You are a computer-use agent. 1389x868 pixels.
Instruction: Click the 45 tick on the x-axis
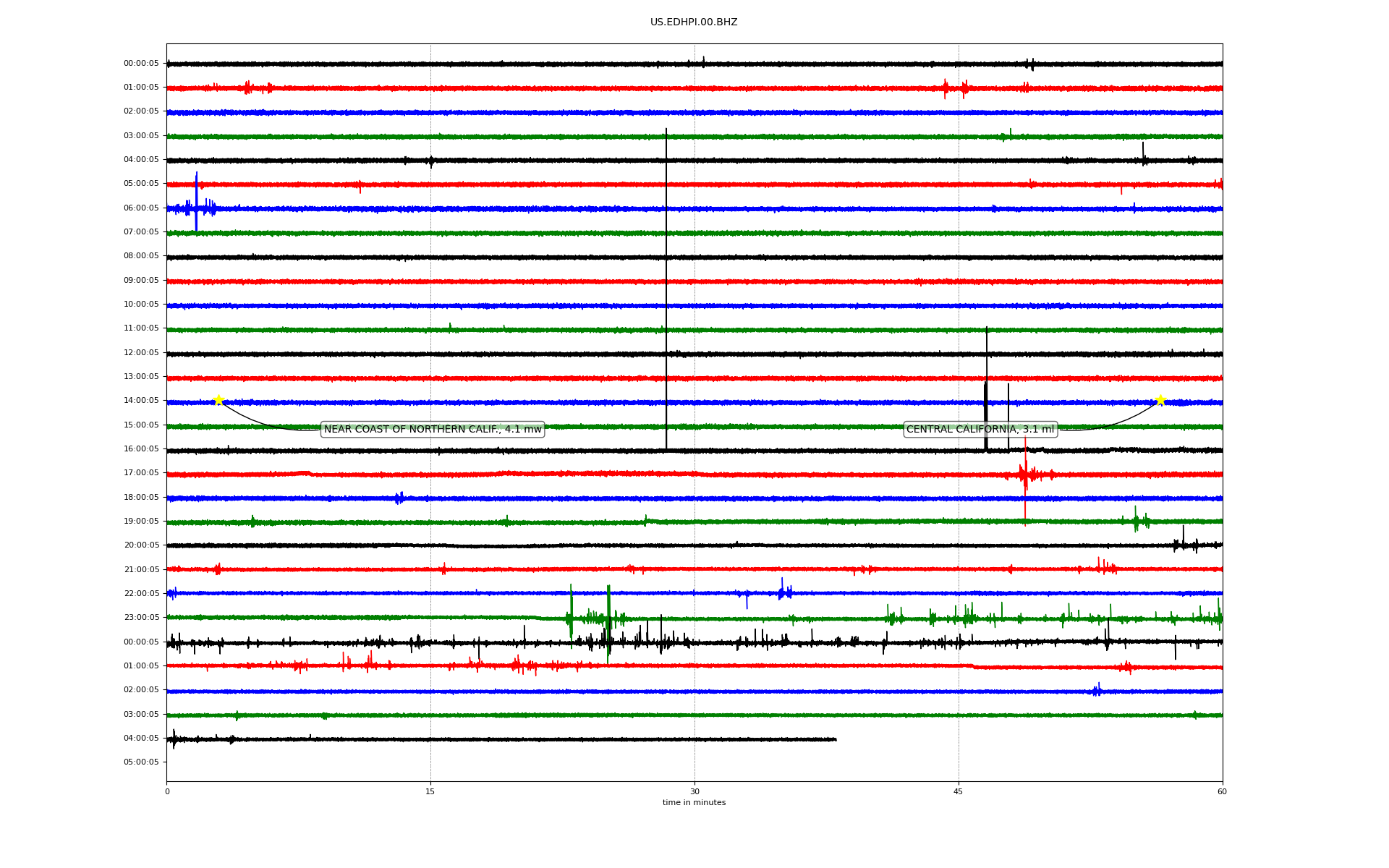click(x=959, y=791)
